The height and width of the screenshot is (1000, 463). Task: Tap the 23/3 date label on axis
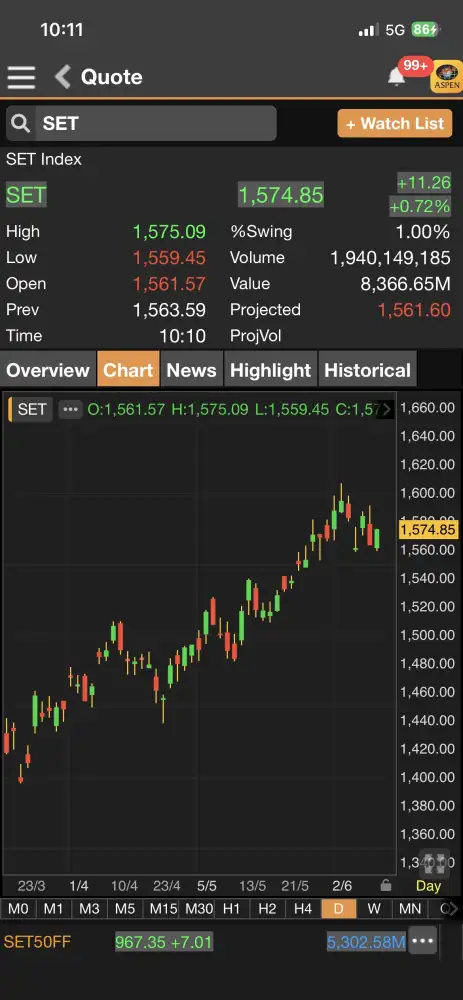click(x=31, y=886)
